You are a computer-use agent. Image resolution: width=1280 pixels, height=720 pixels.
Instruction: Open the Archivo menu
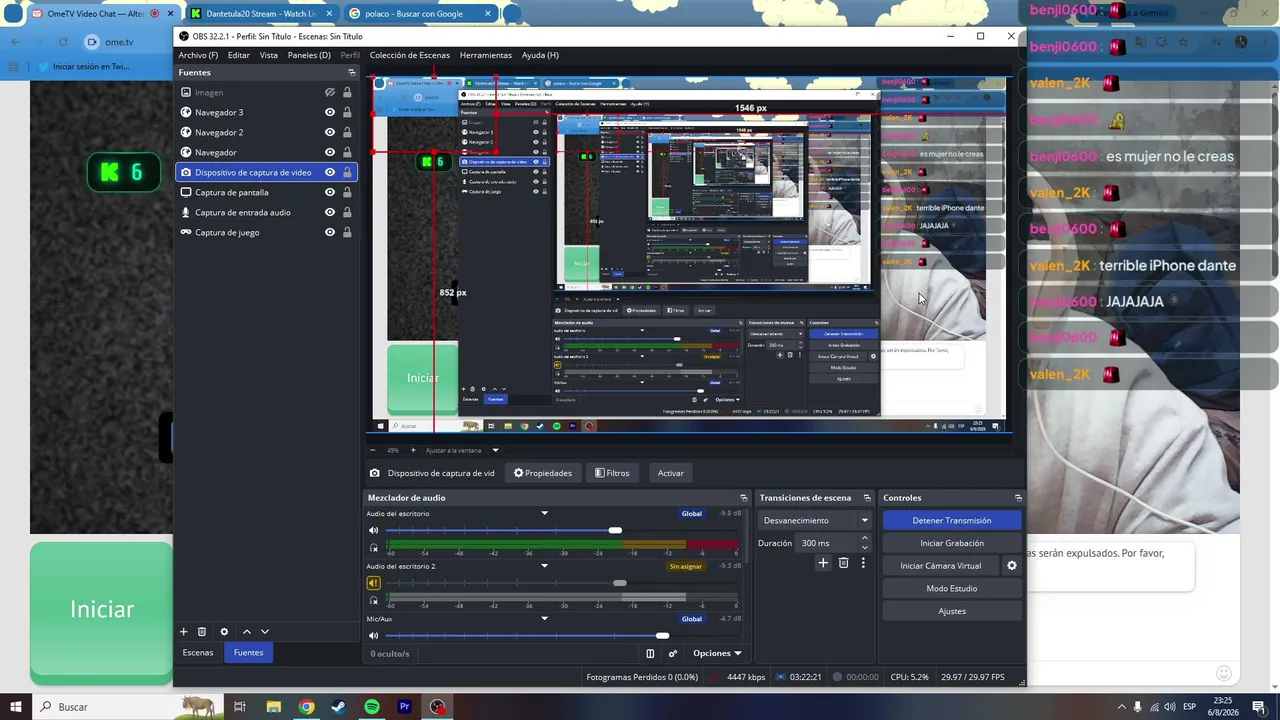[x=198, y=55]
